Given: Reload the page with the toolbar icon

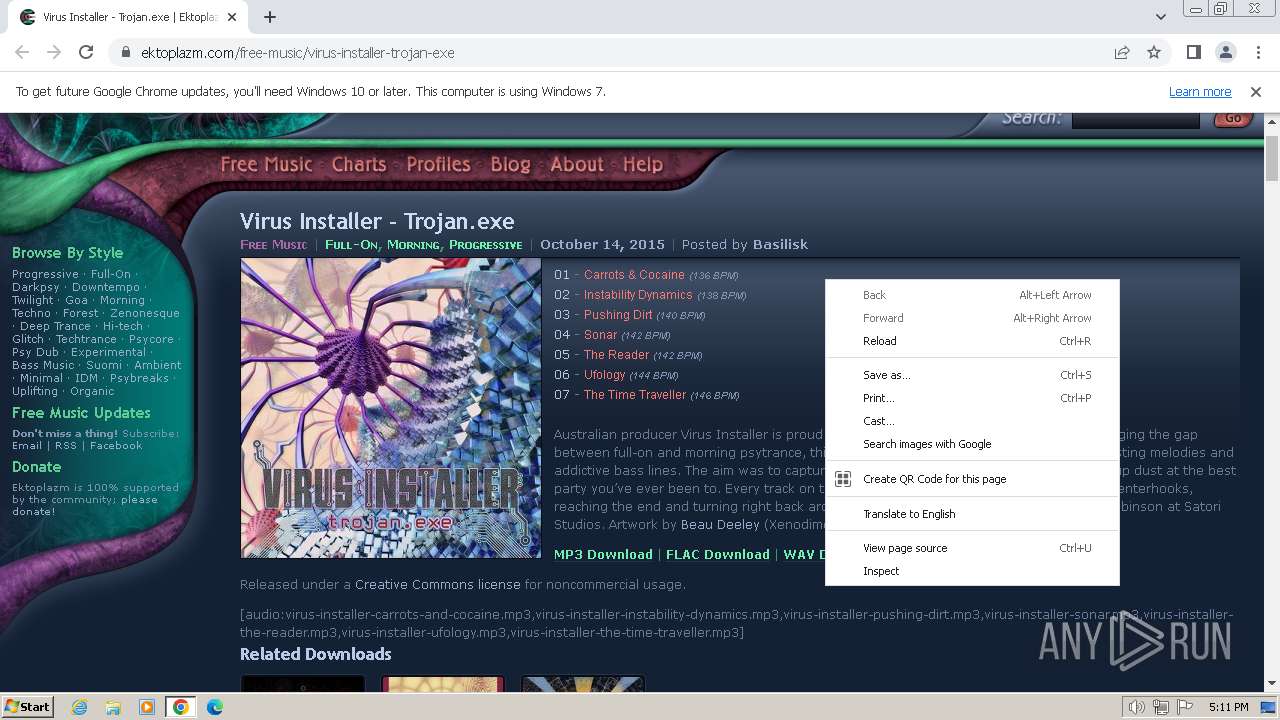Looking at the screenshot, I should (86, 53).
